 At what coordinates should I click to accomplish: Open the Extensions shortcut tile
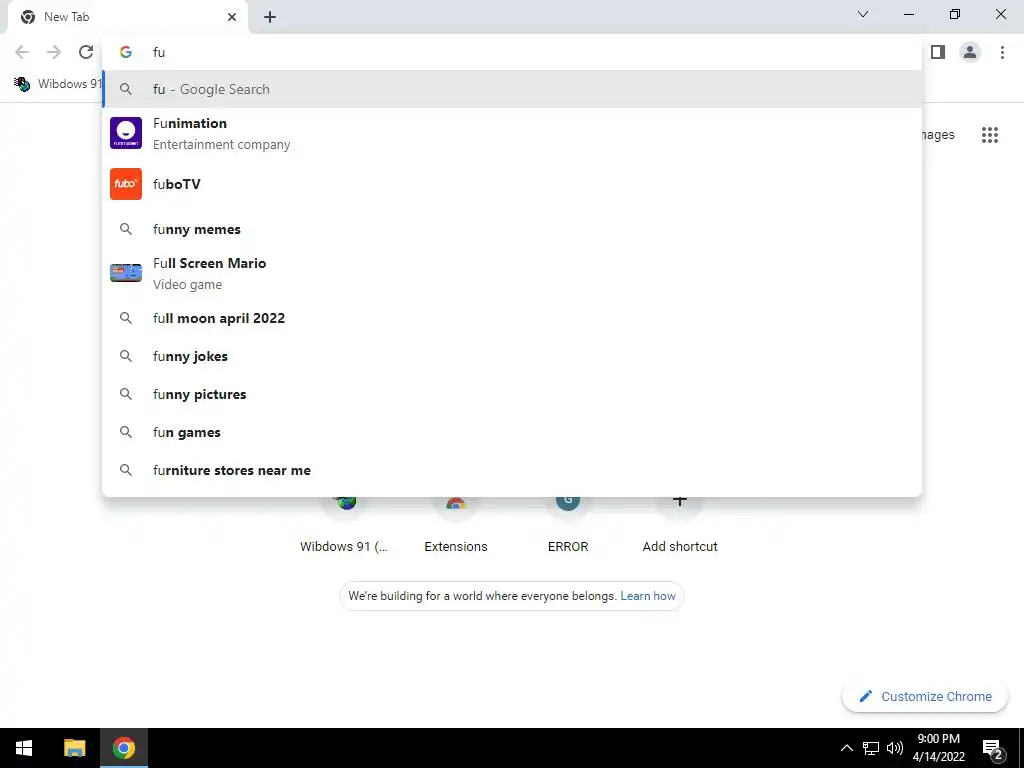click(456, 524)
